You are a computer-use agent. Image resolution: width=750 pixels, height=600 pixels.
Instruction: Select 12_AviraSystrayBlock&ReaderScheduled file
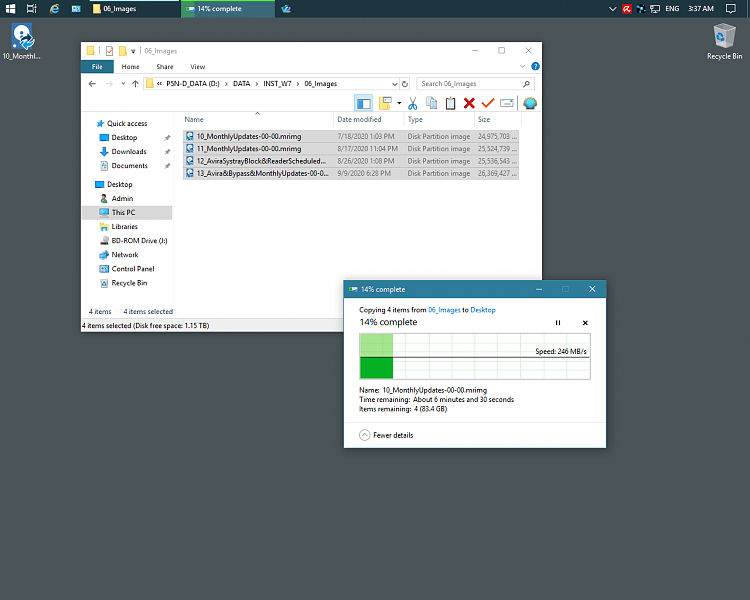coord(351,161)
